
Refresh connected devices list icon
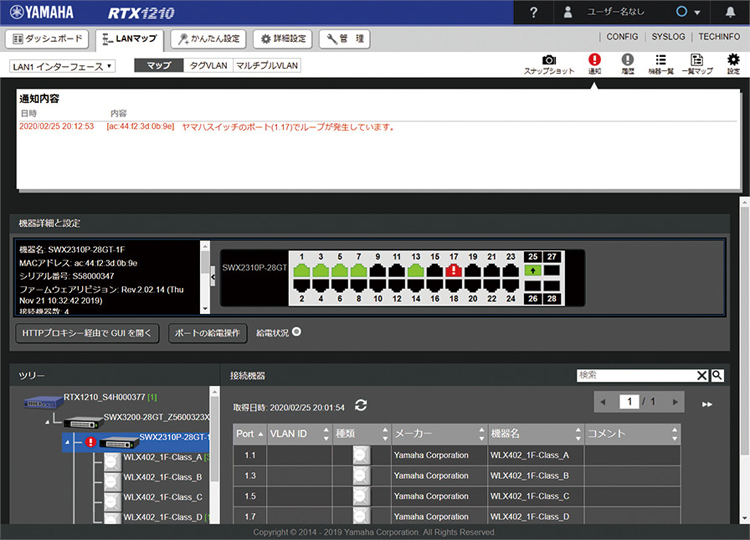361,406
